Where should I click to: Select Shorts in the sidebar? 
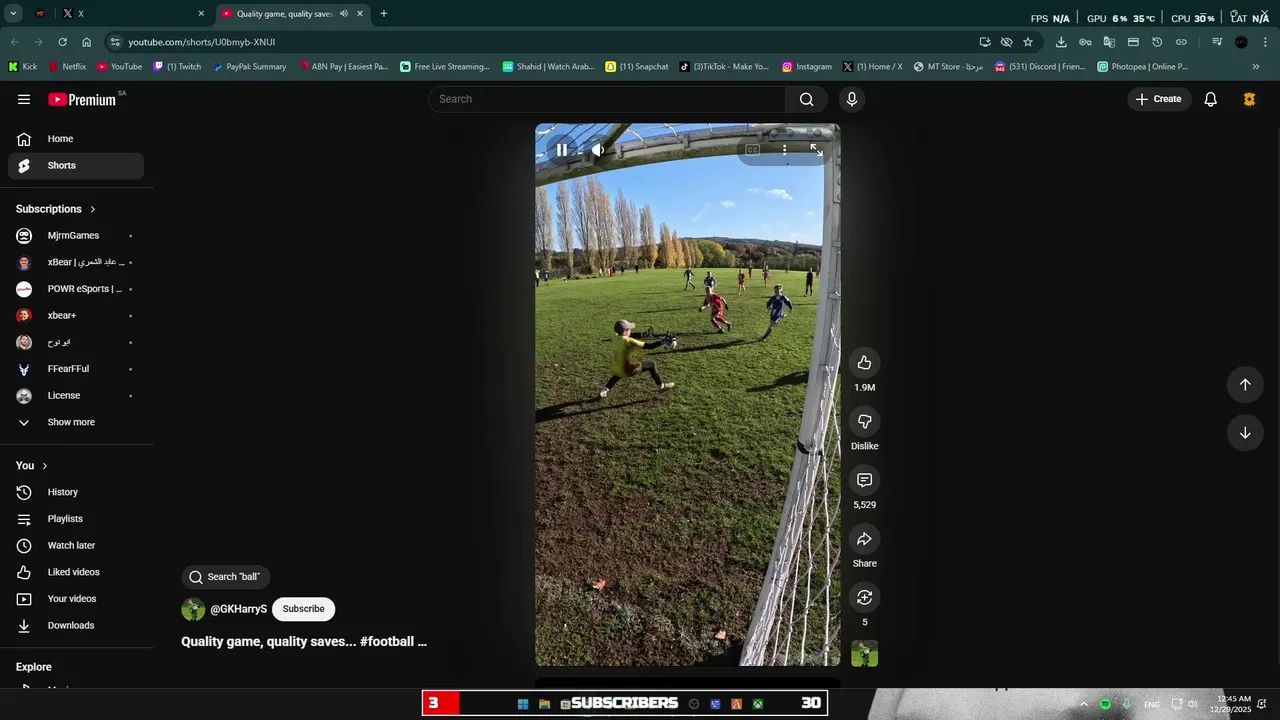point(76,165)
